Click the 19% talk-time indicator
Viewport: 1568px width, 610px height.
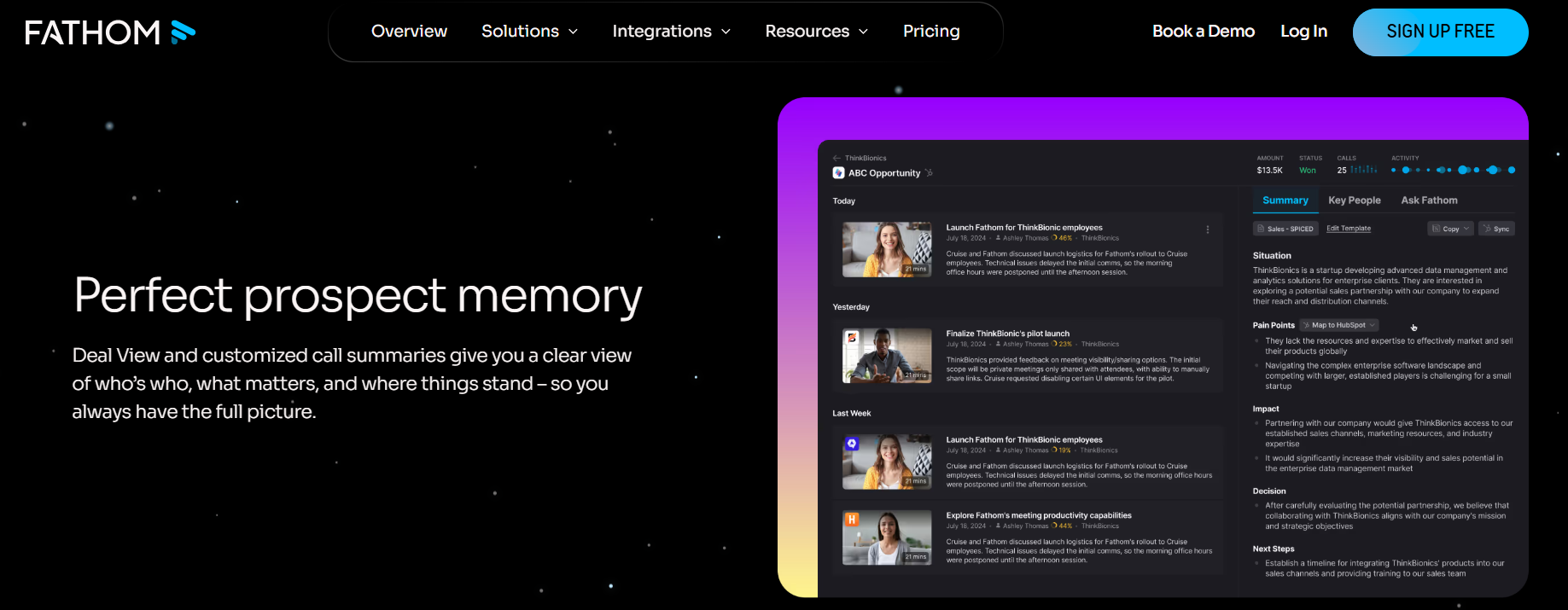1061,450
